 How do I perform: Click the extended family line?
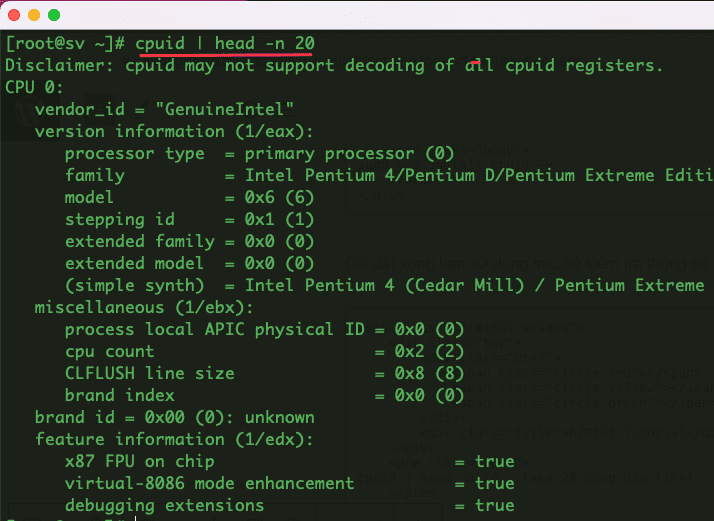[189, 242]
